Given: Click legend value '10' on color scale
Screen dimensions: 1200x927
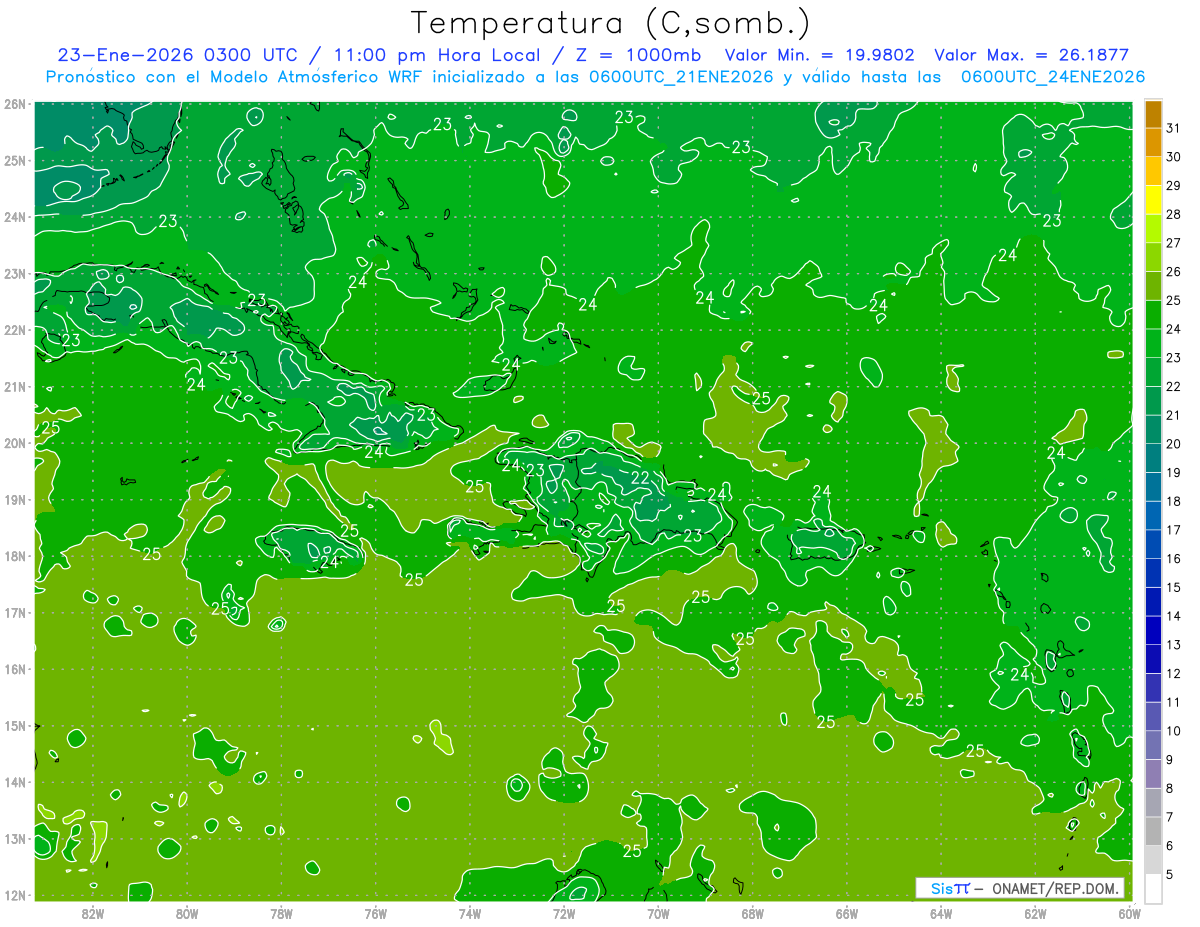Looking at the screenshot, I should pos(1173,731).
